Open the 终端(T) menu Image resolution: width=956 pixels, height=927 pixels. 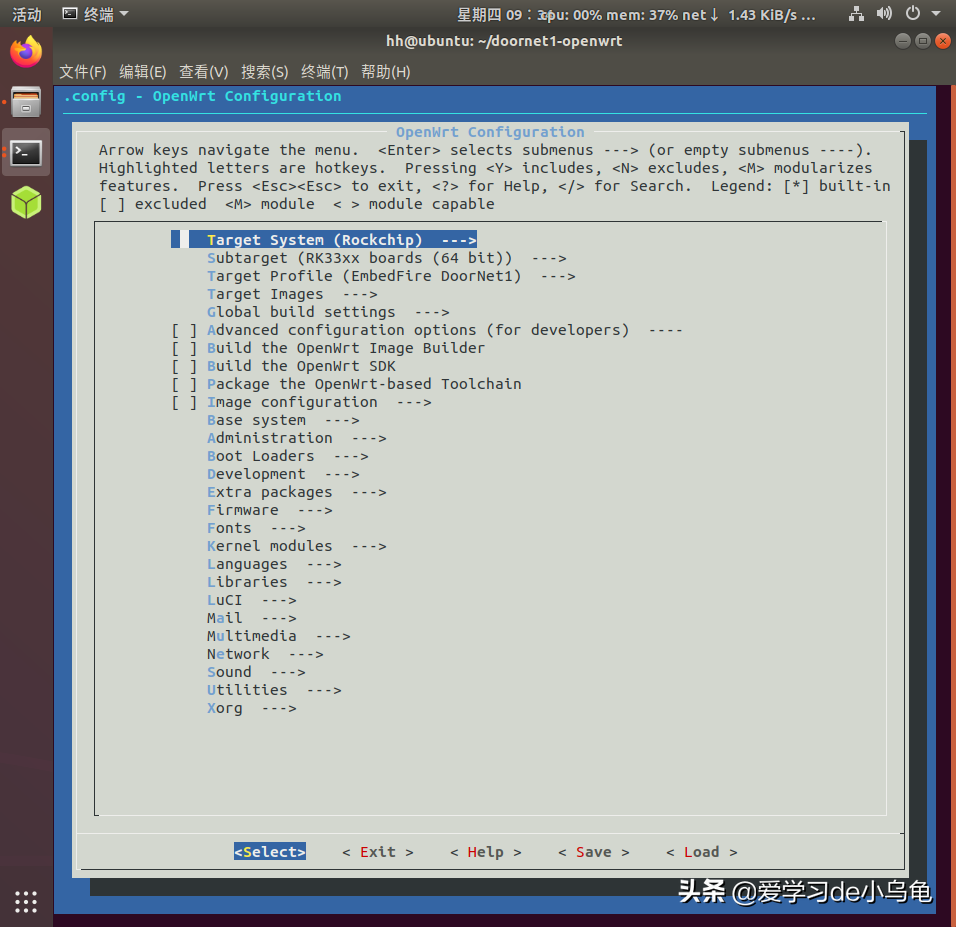tap(326, 71)
